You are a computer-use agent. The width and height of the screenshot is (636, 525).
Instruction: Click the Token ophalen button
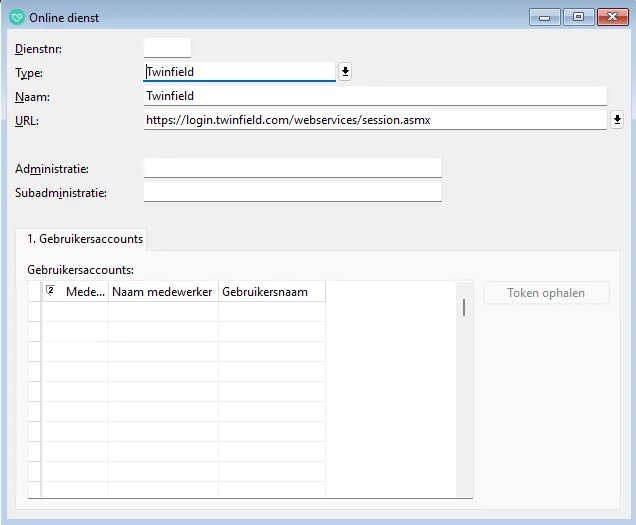tap(546, 293)
